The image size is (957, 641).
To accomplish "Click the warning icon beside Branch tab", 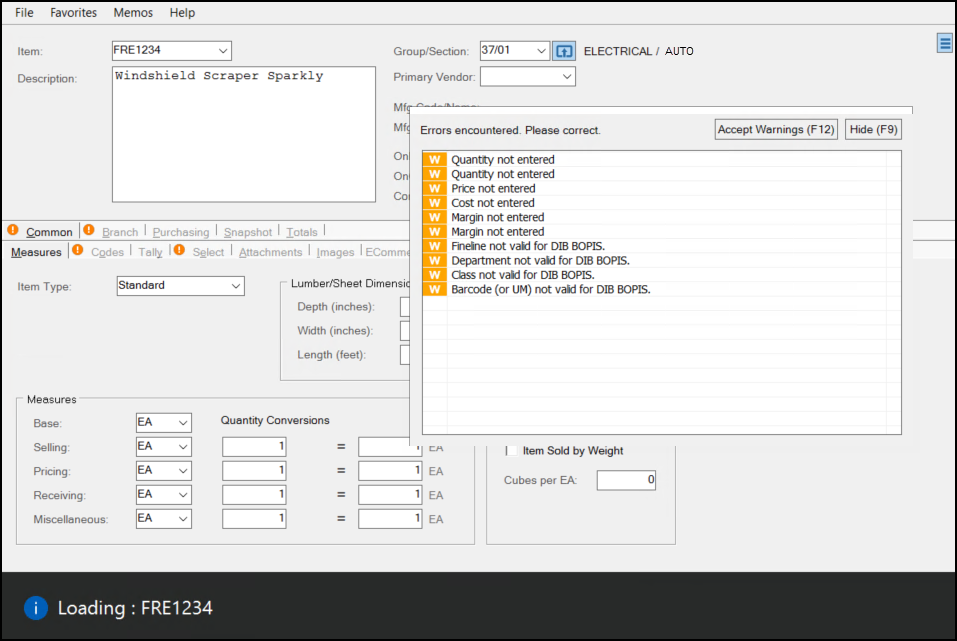I will click(89, 230).
